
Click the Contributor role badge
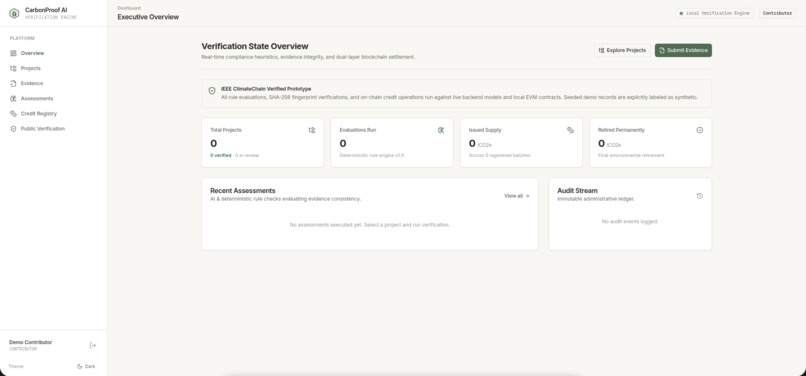point(777,13)
